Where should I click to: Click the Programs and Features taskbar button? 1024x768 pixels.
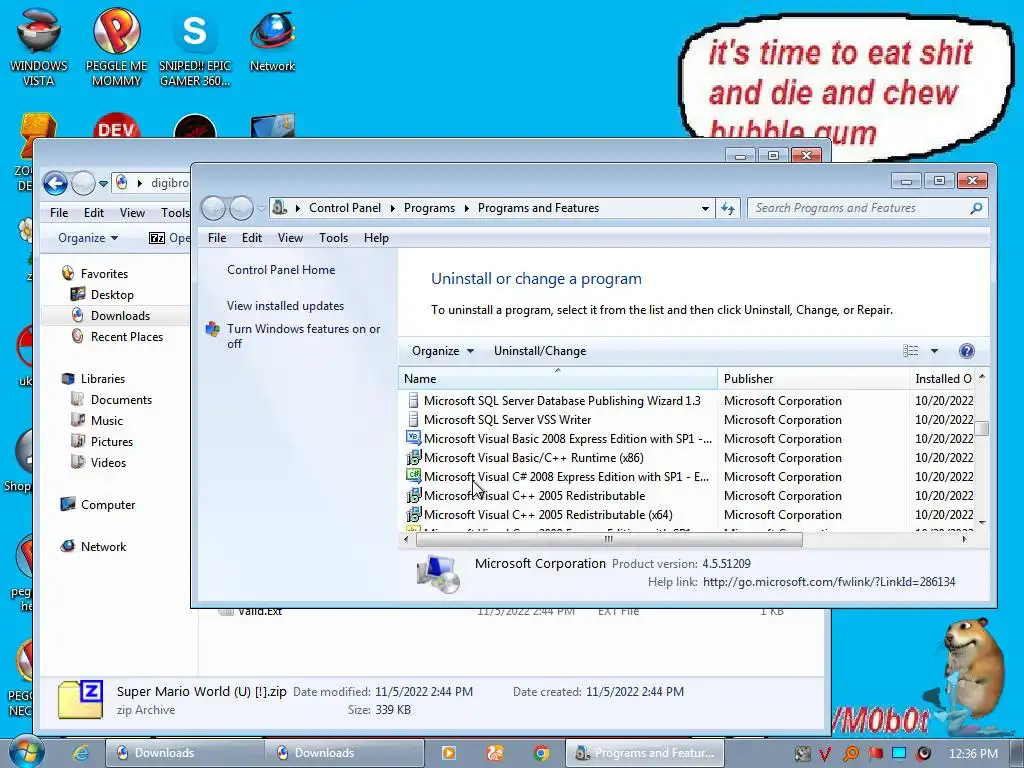tap(645, 753)
